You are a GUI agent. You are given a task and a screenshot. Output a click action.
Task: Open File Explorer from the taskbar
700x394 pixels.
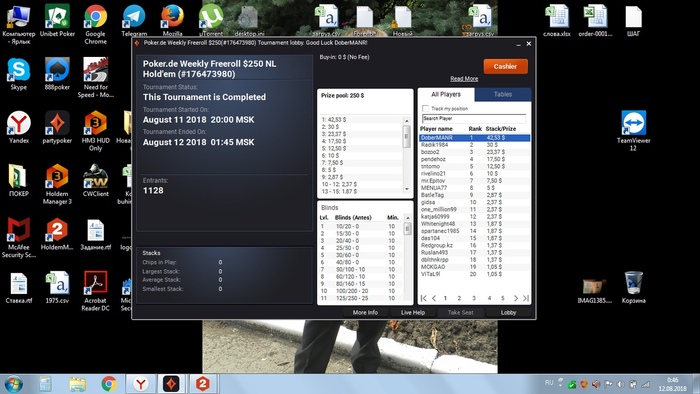click(x=77, y=384)
